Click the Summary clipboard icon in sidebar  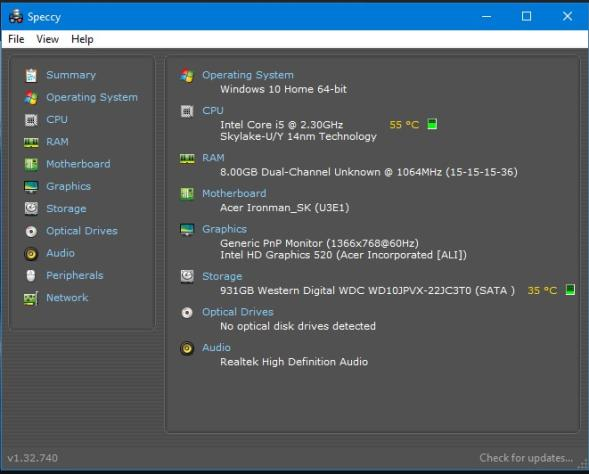31,75
